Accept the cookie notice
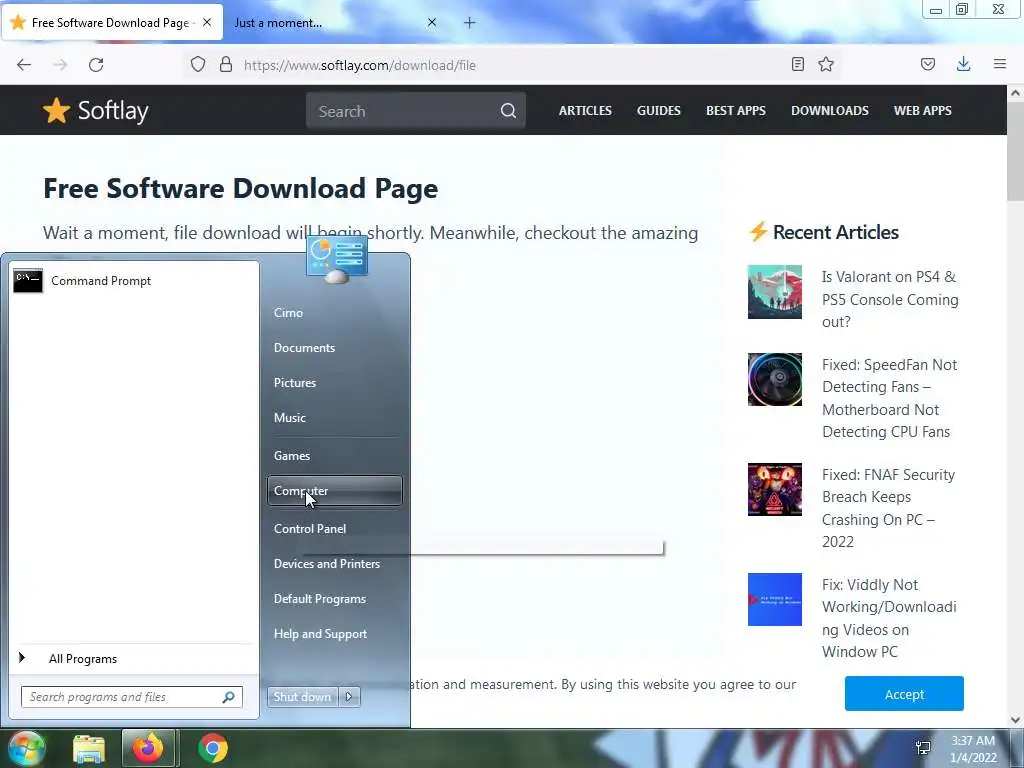The height and width of the screenshot is (768, 1024). [904, 694]
